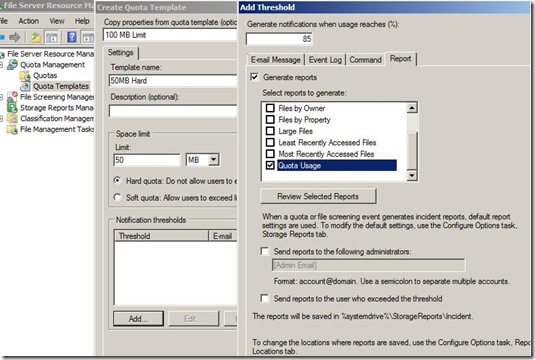Click the [Admin Email] address field
535x360 pixels.
point(368,265)
